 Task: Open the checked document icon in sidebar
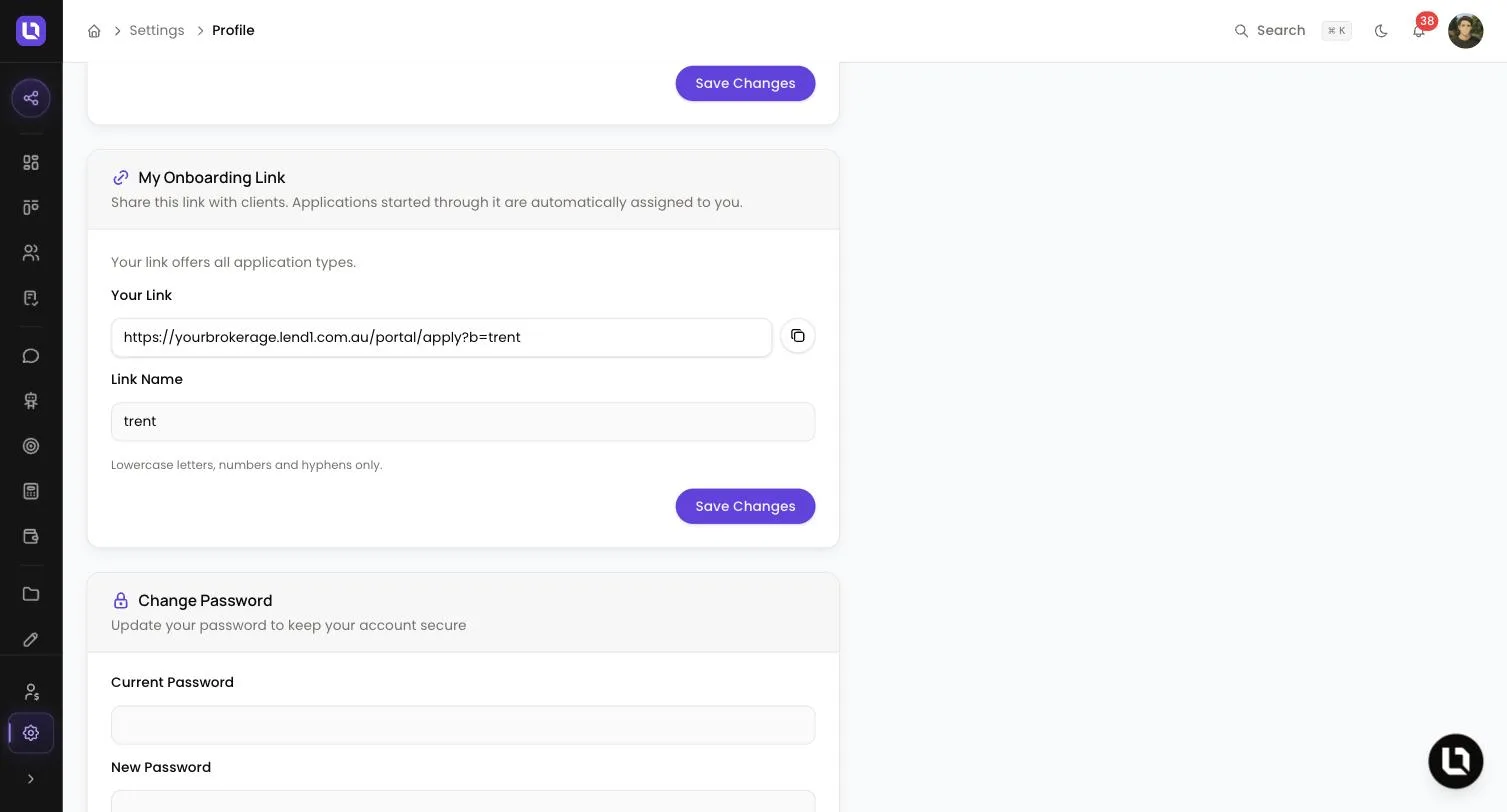point(31,298)
